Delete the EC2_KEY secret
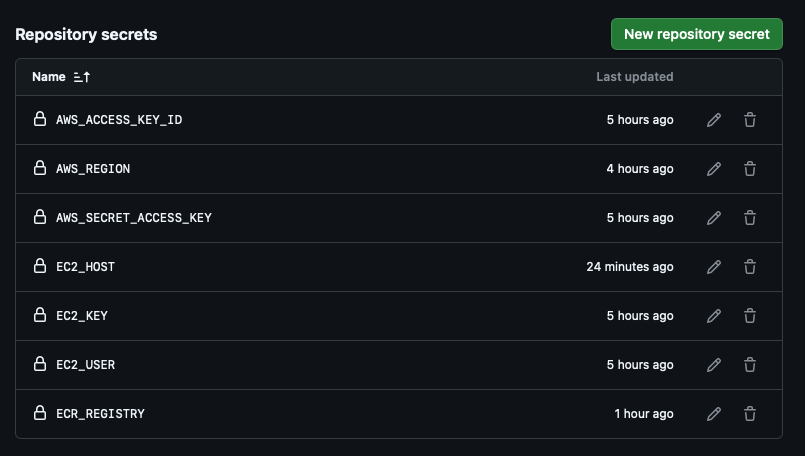 coord(750,316)
